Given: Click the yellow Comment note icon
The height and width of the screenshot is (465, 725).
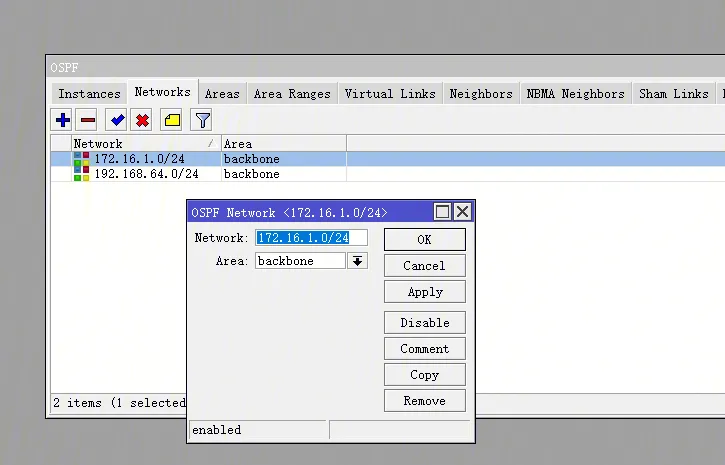Looking at the screenshot, I should pyautogui.click(x=172, y=120).
